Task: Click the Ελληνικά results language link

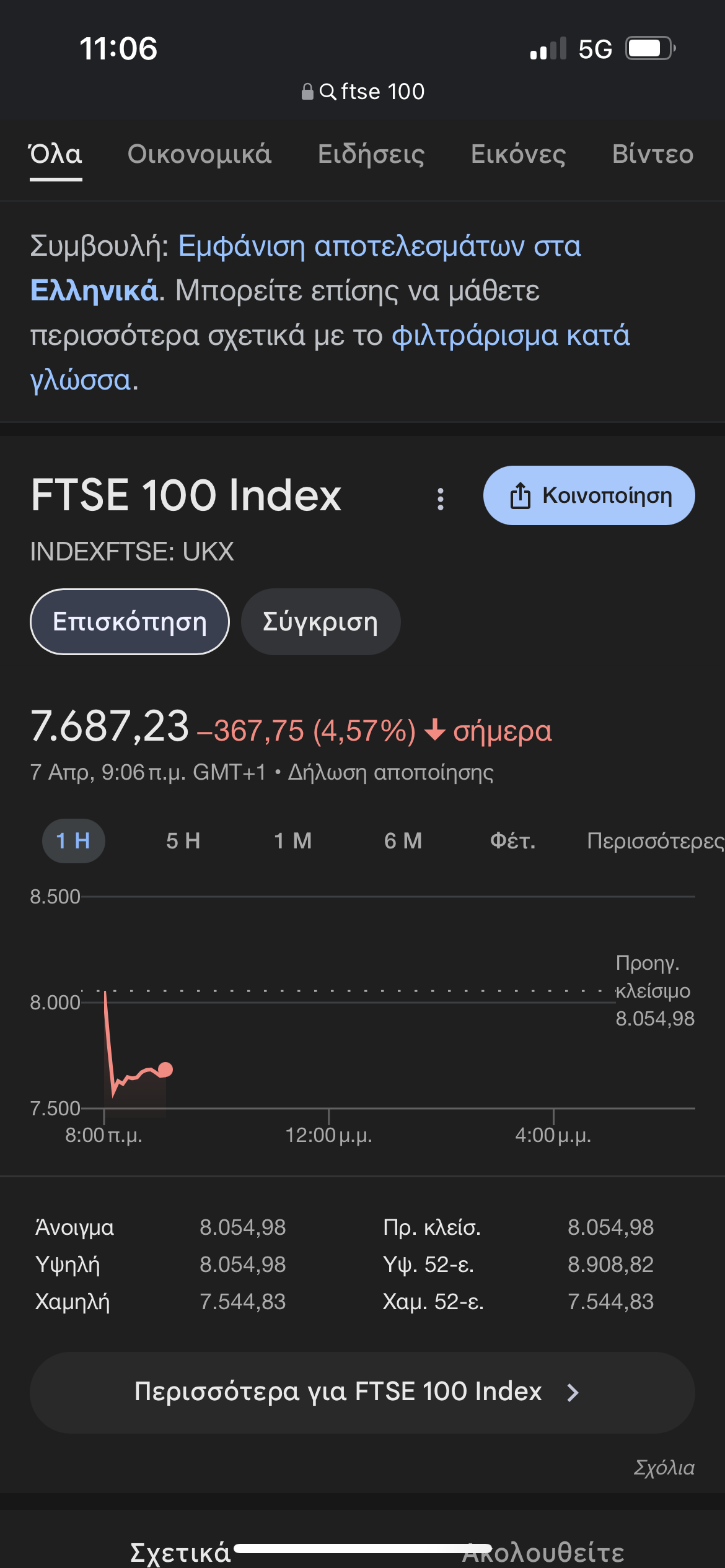Action: coord(95,290)
